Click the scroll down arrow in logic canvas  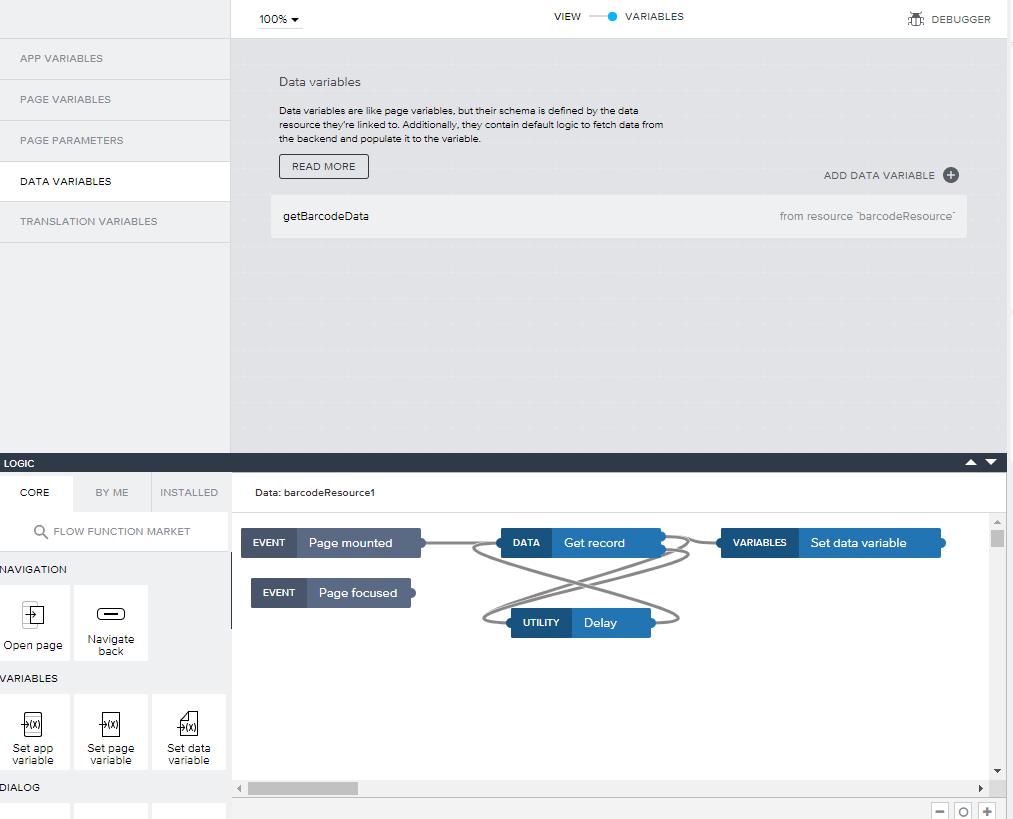[x=997, y=771]
